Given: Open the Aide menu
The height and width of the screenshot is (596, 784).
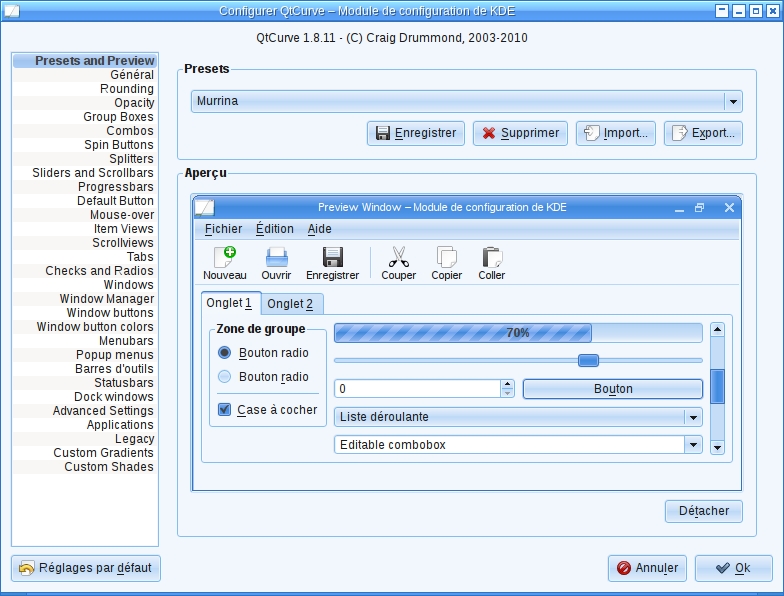Looking at the screenshot, I should tap(320, 229).
